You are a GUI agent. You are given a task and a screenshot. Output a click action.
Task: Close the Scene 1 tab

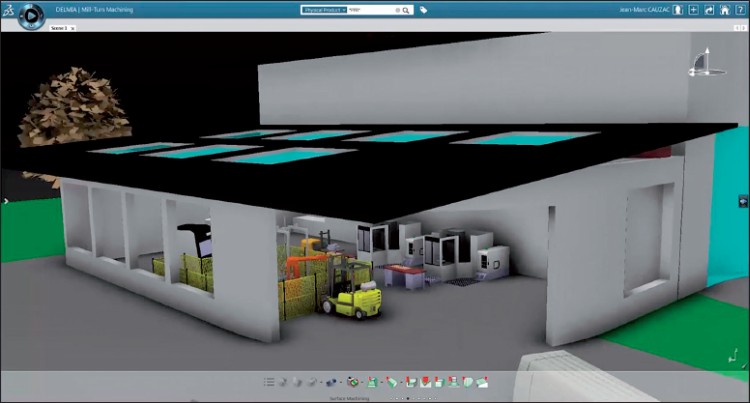click(x=73, y=28)
